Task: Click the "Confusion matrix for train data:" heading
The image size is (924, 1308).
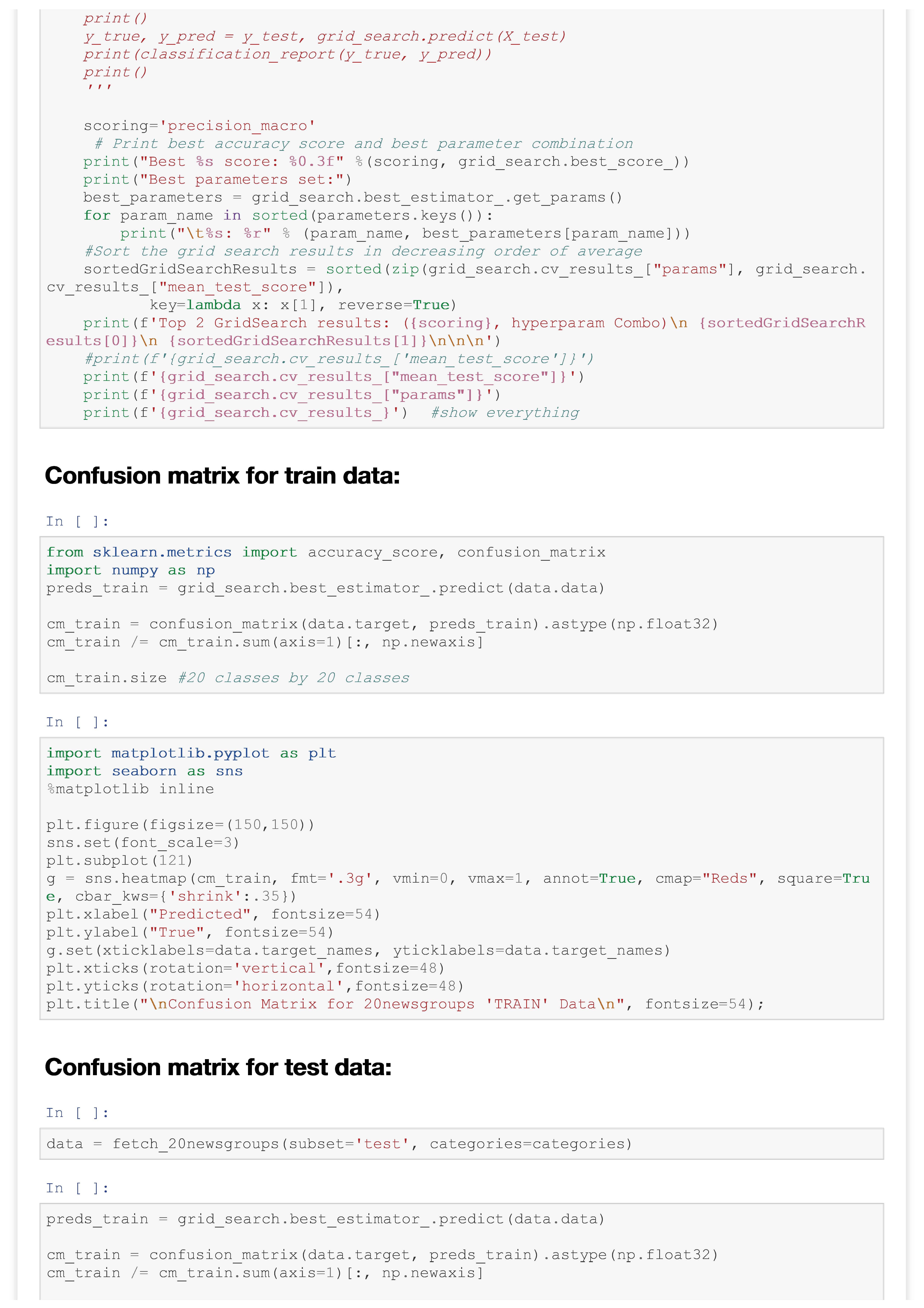Action: click(222, 476)
